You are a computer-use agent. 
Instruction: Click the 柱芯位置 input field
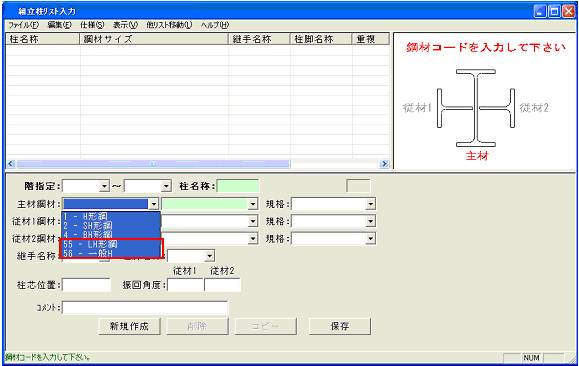86,285
